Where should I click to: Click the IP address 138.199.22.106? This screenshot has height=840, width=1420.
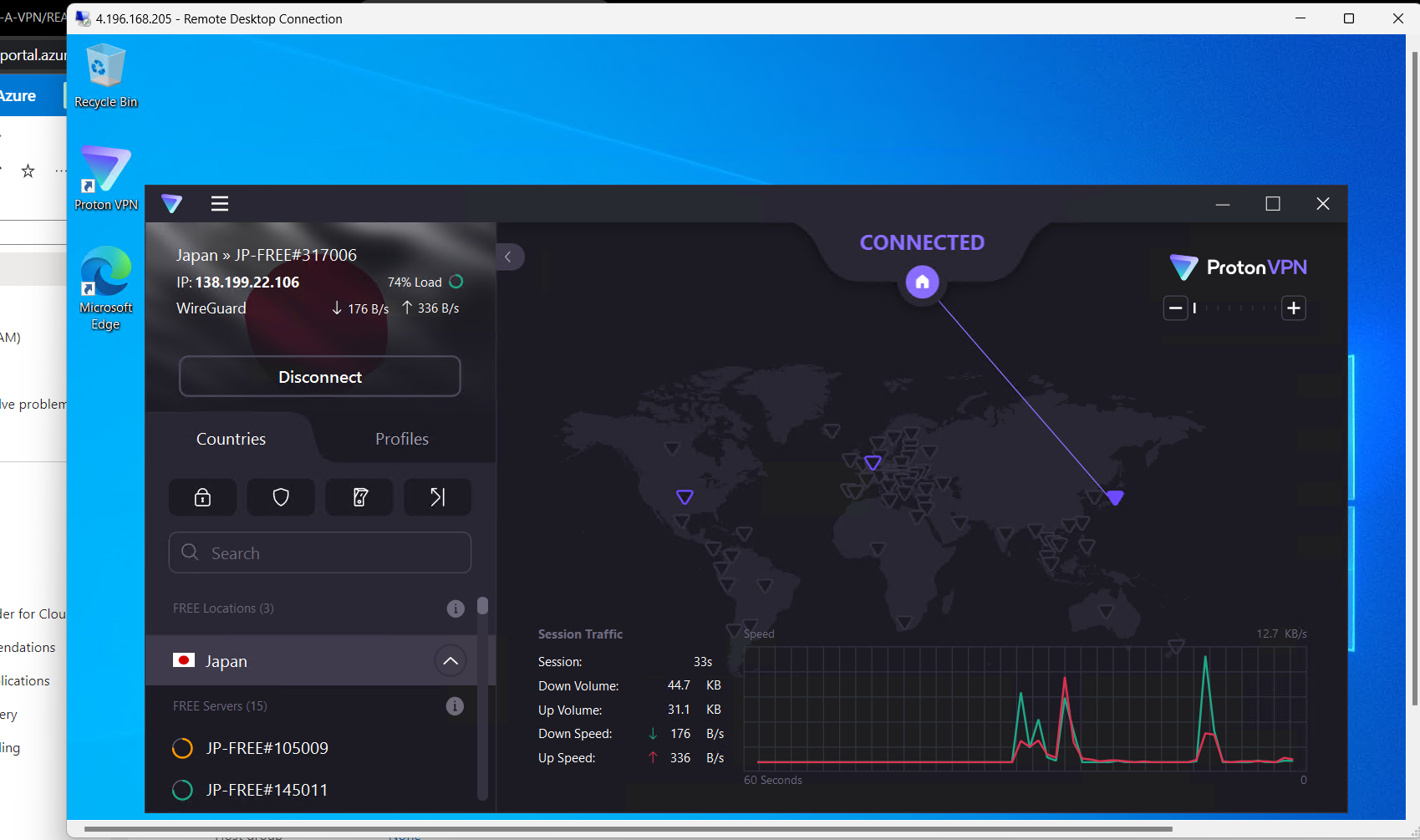coord(247,283)
